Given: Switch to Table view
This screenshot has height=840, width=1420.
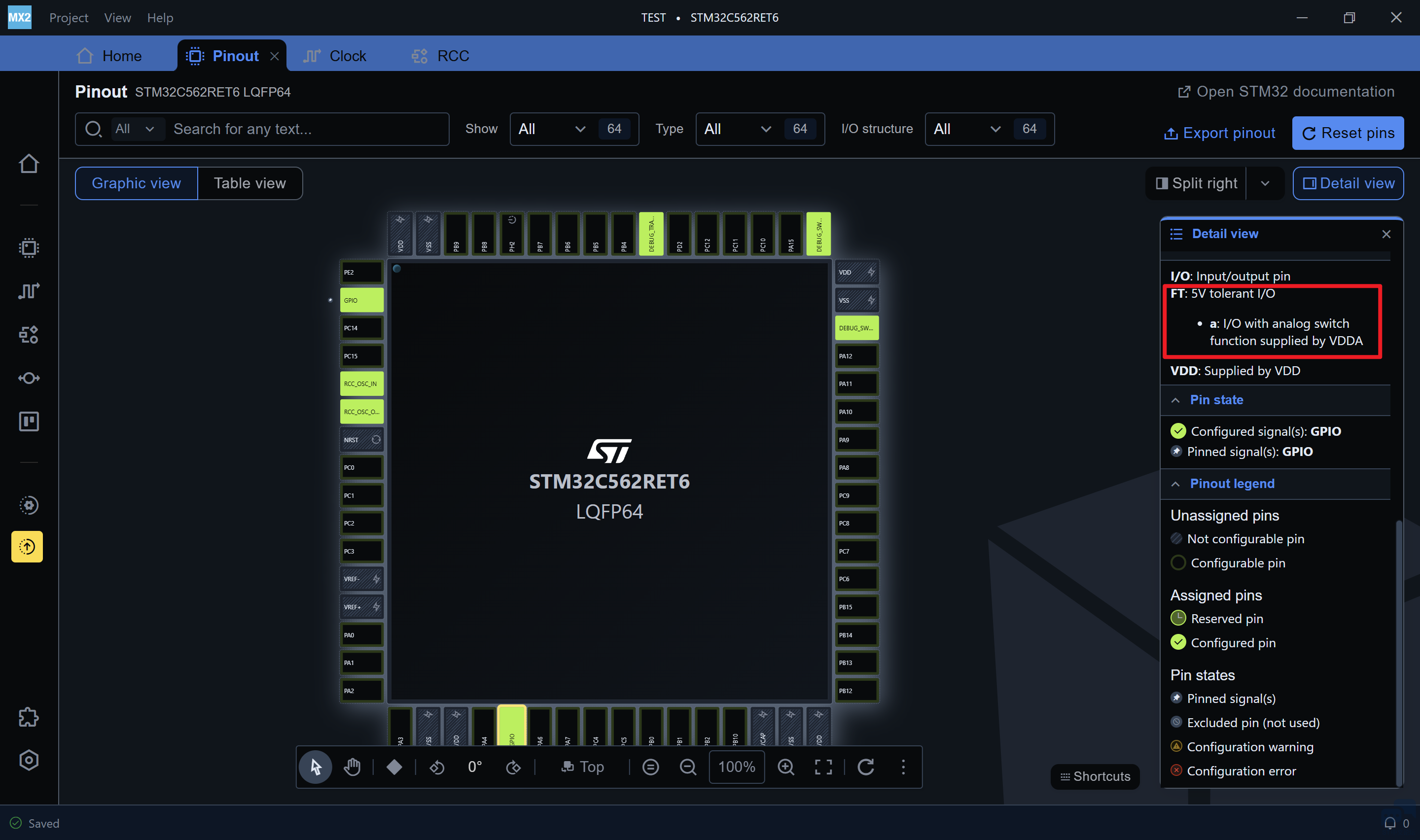Looking at the screenshot, I should point(250,183).
